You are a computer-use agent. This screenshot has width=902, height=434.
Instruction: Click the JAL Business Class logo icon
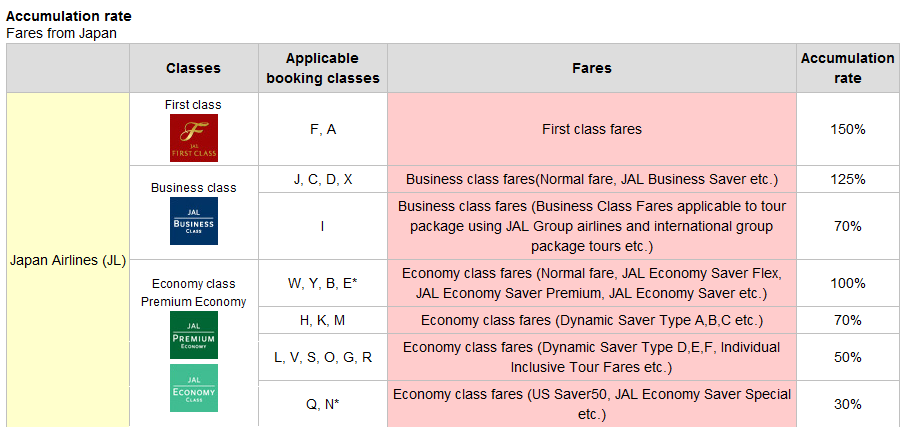coord(194,221)
